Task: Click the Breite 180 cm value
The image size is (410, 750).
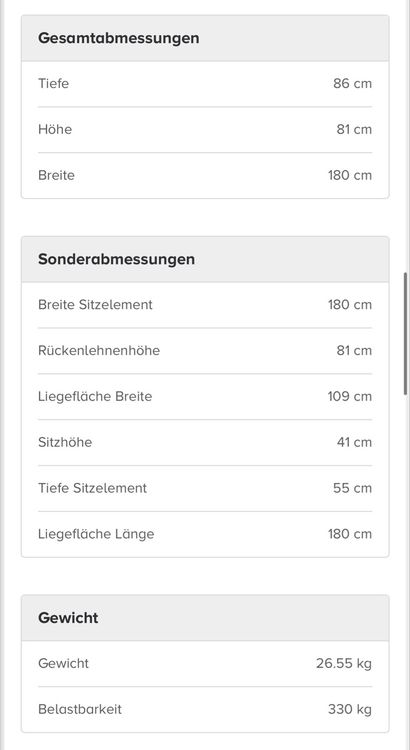Action: [x=350, y=175]
